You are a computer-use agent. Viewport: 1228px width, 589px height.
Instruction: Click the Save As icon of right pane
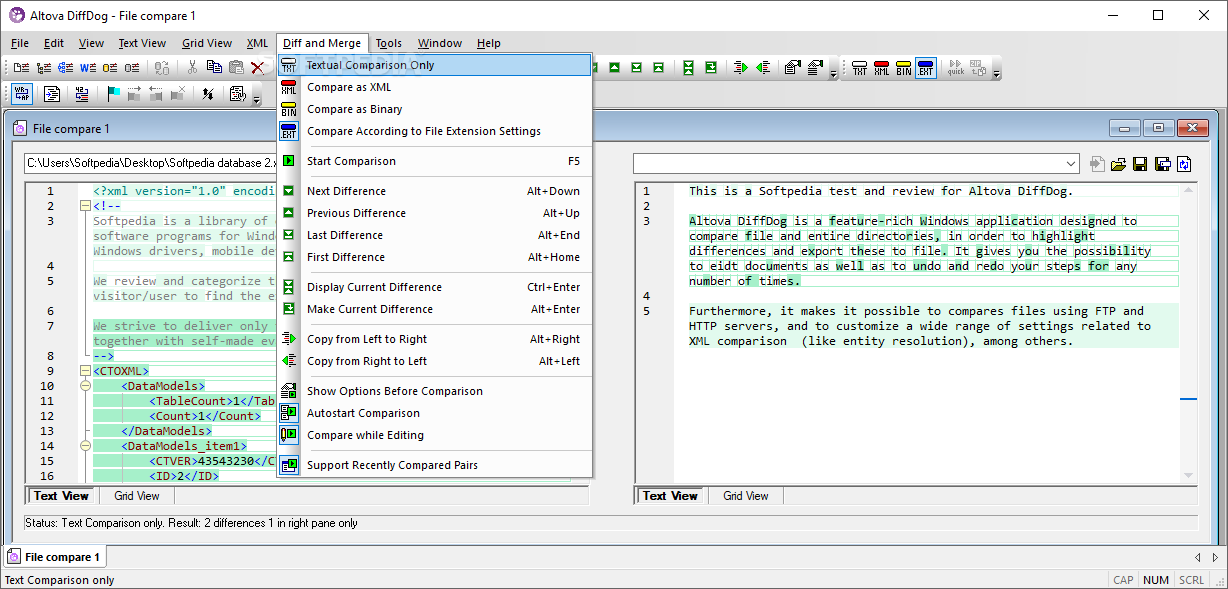(x=1163, y=164)
